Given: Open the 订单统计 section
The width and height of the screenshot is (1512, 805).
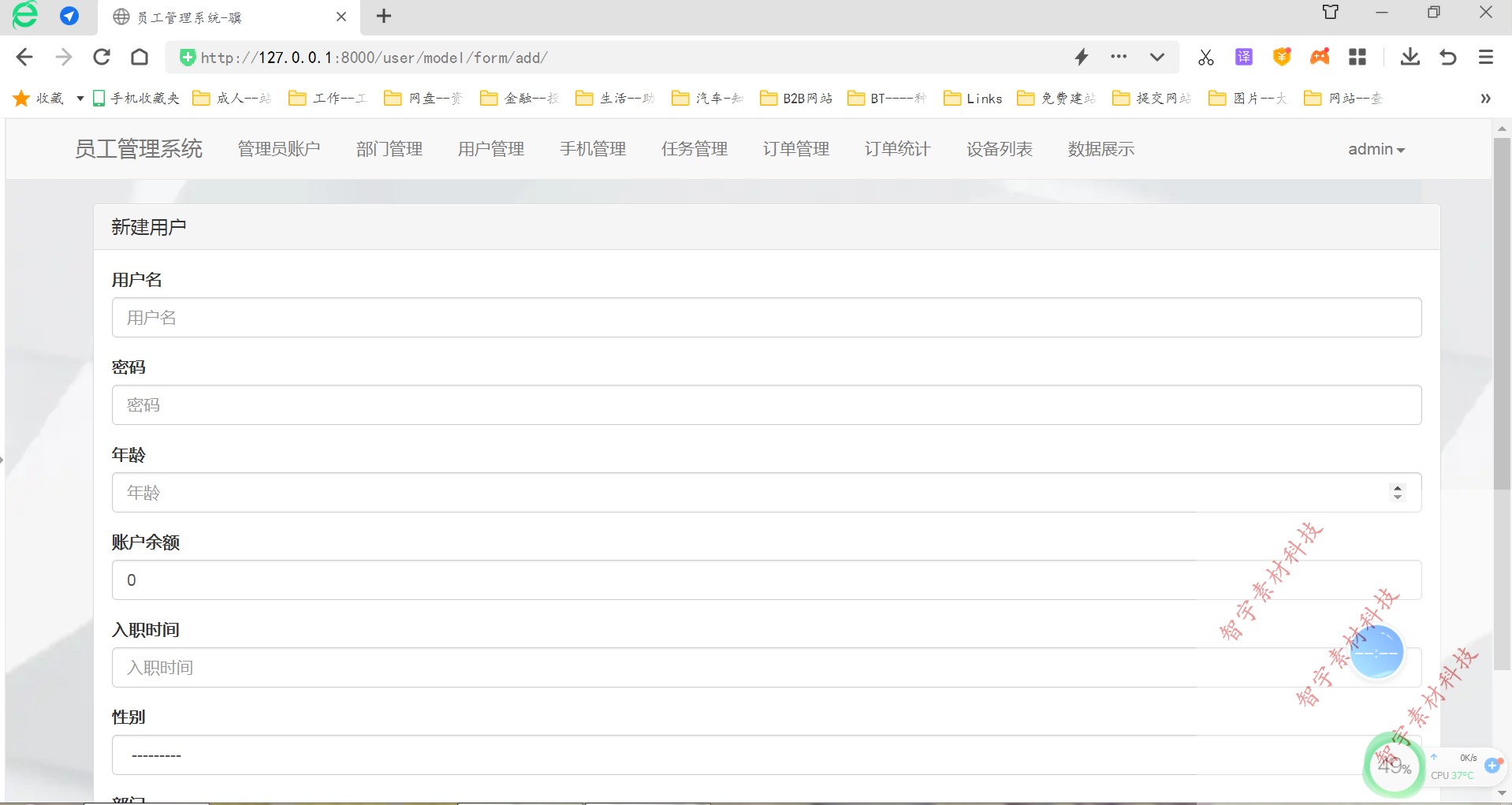Looking at the screenshot, I should coord(896,149).
